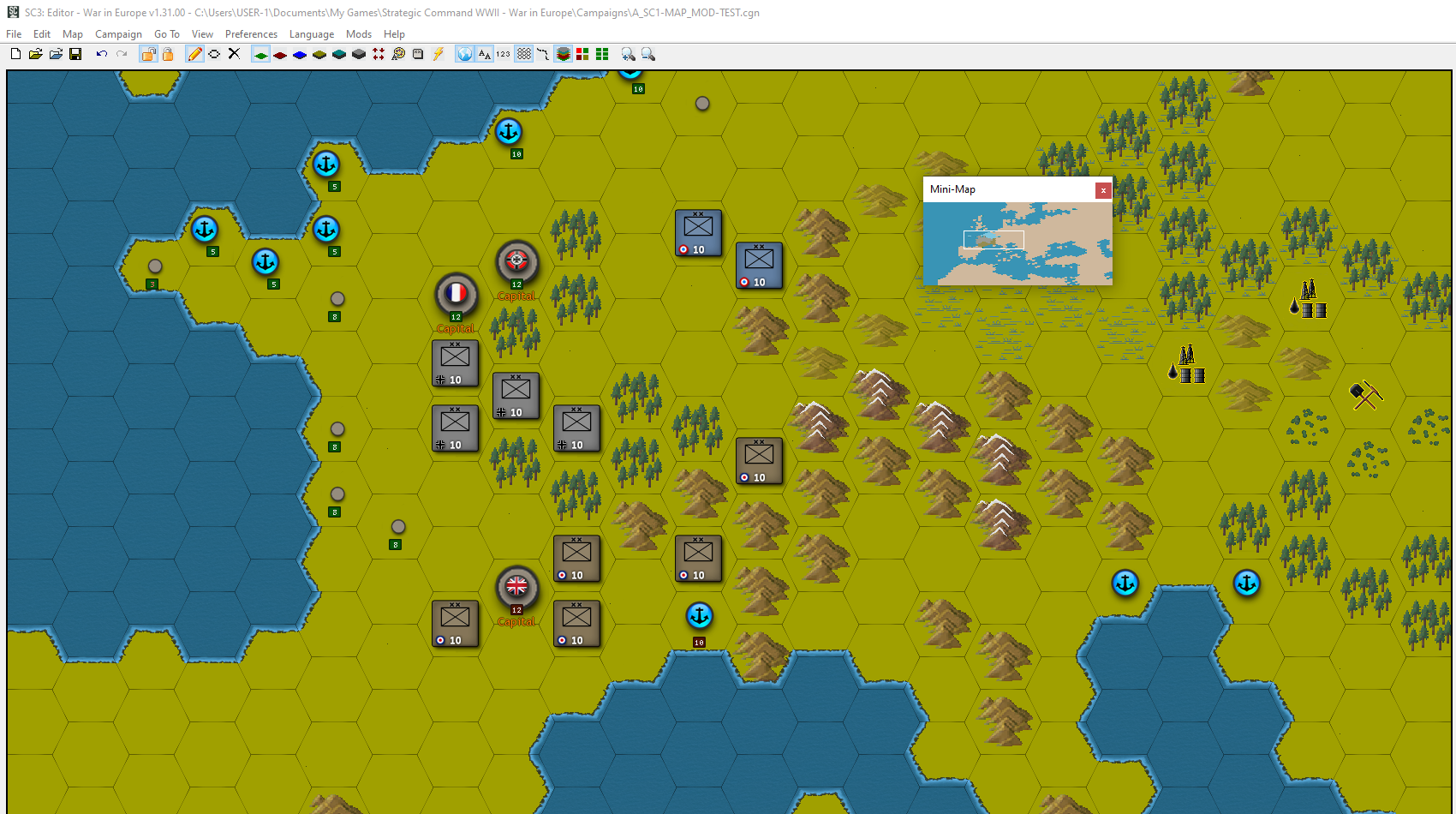The image size is (1456, 814).
Task: Open the File menu
Action: 14,34
